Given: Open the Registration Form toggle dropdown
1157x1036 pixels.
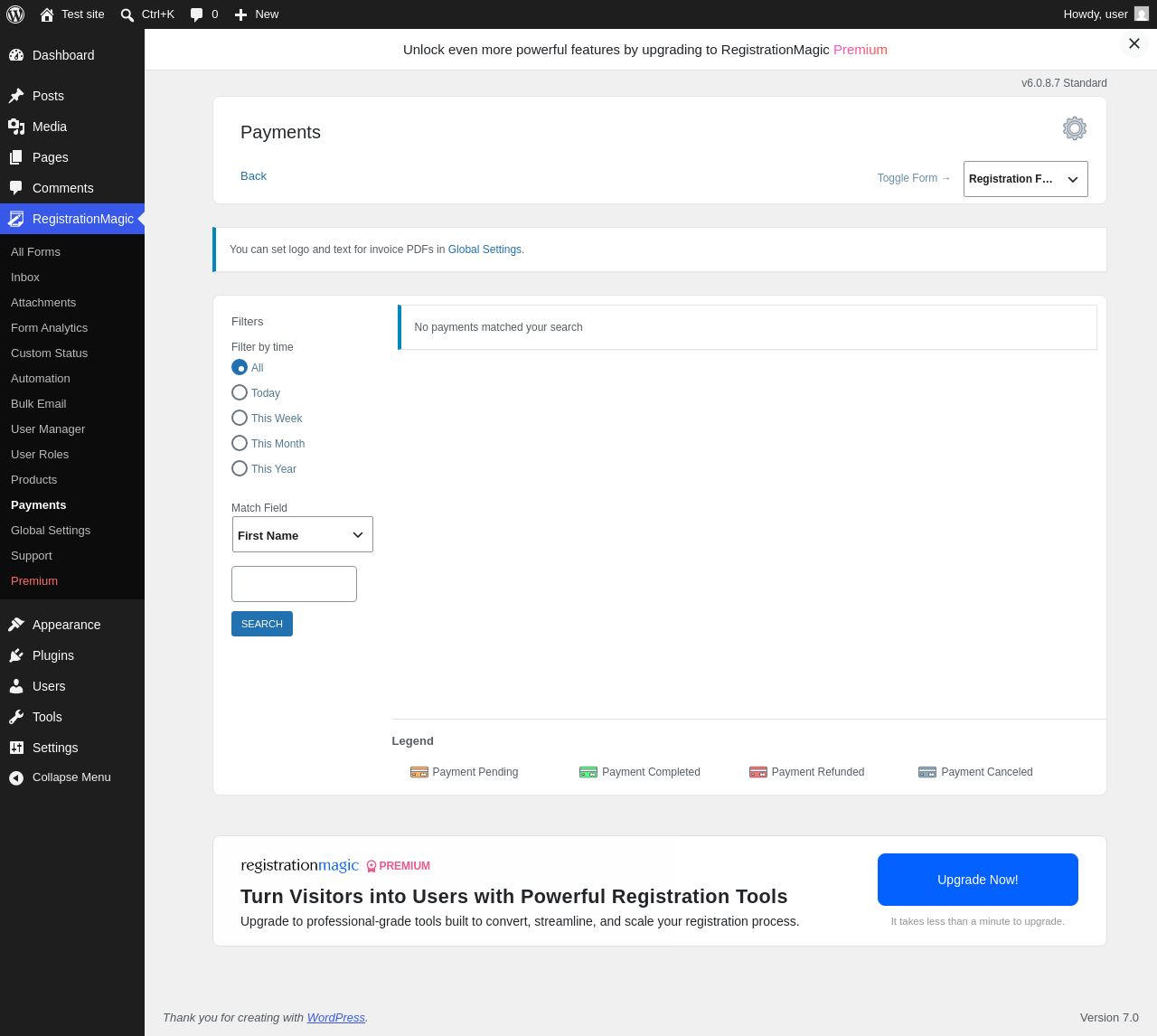Looking at the screenshot, I should 1026,179.
